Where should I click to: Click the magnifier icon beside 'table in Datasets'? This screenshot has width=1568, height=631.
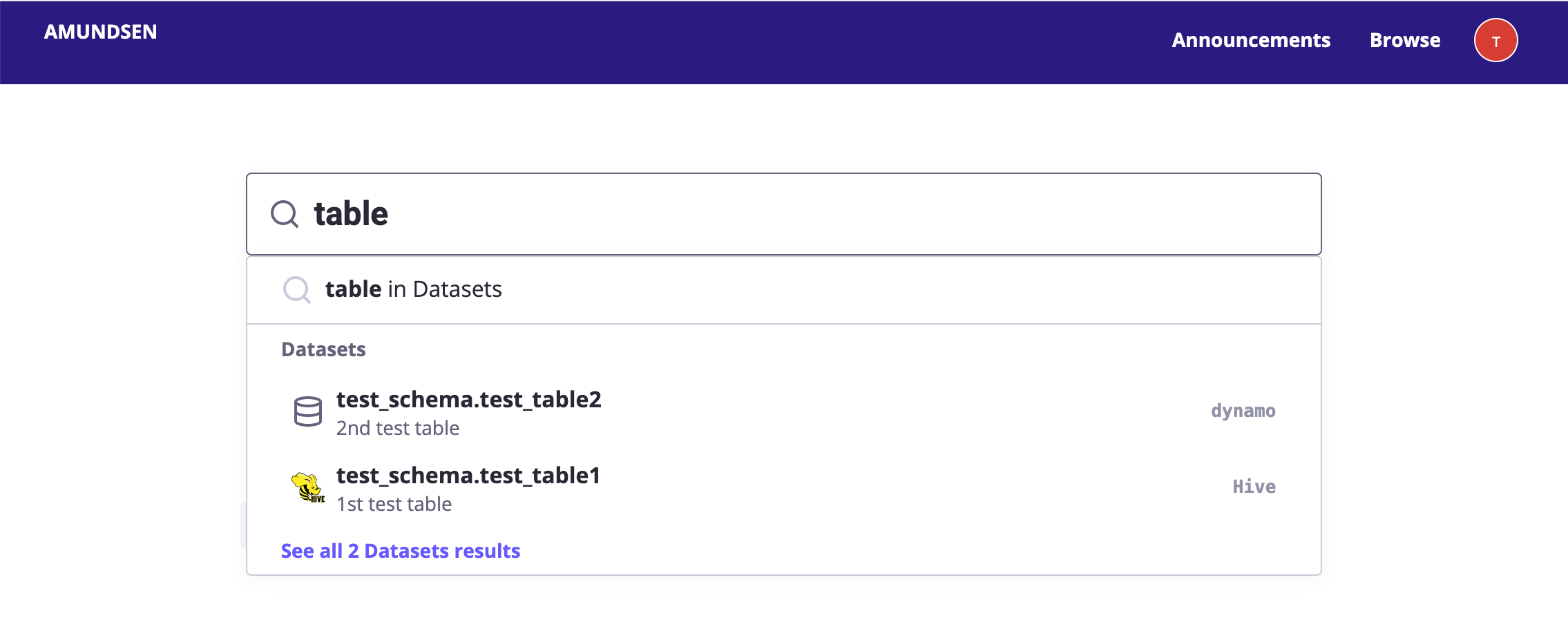(297, 289)
